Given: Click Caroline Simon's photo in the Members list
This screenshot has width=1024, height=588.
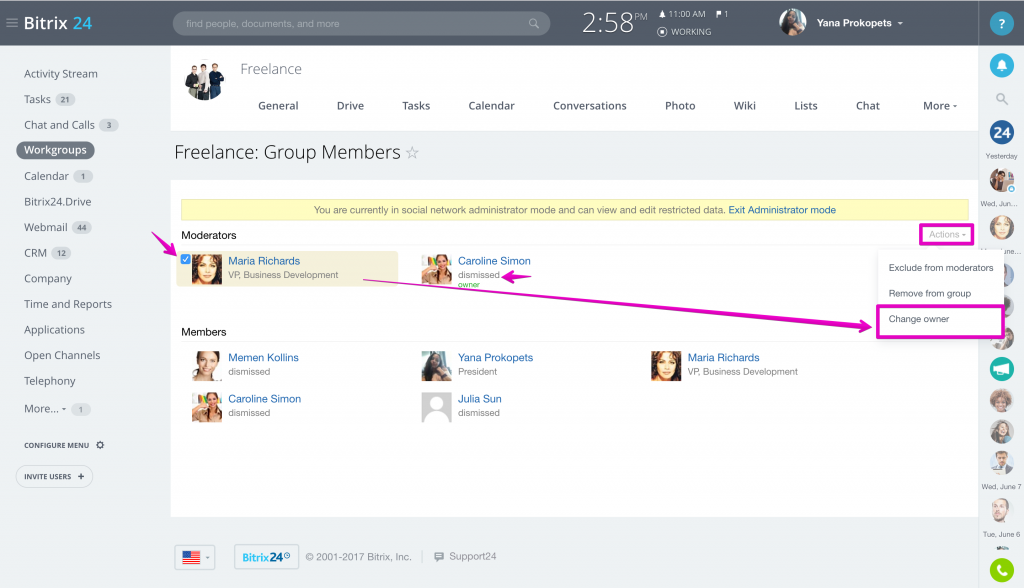Looking at the screenshot, I should click(207, 407).
